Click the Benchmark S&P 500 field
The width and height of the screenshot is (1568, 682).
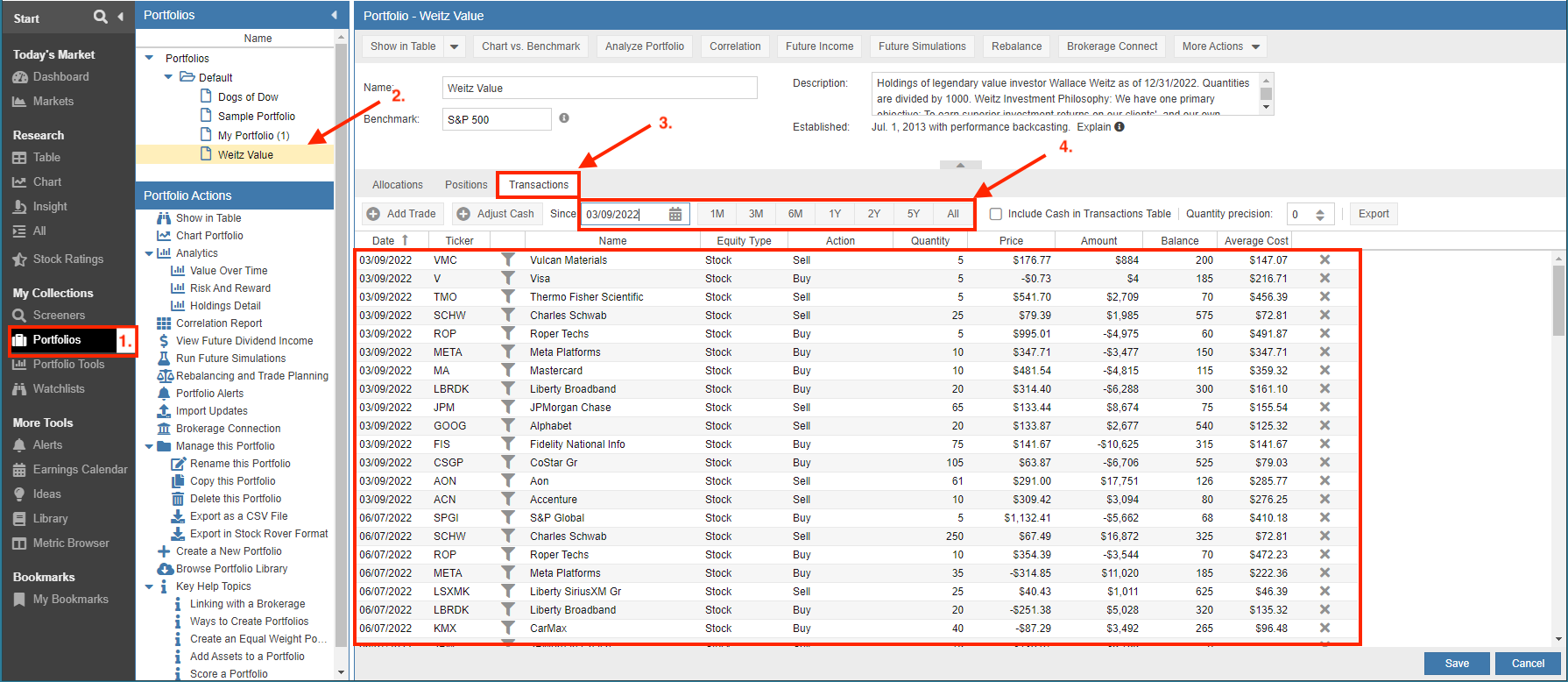pos(497,119)
